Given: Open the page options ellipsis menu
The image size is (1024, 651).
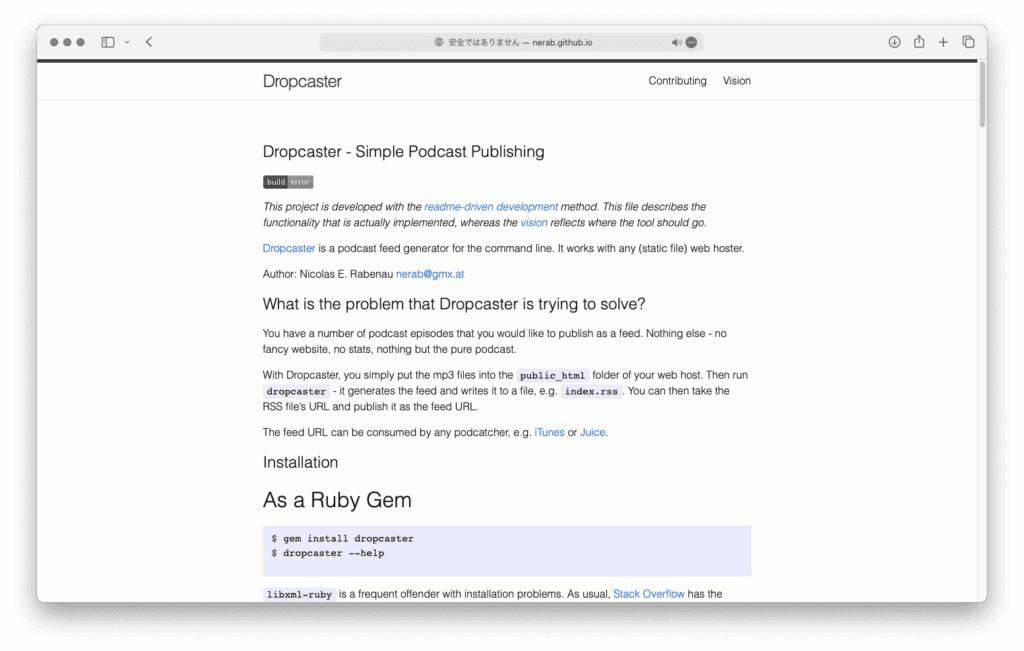Looking at the screenshot, I should point(691,42).
